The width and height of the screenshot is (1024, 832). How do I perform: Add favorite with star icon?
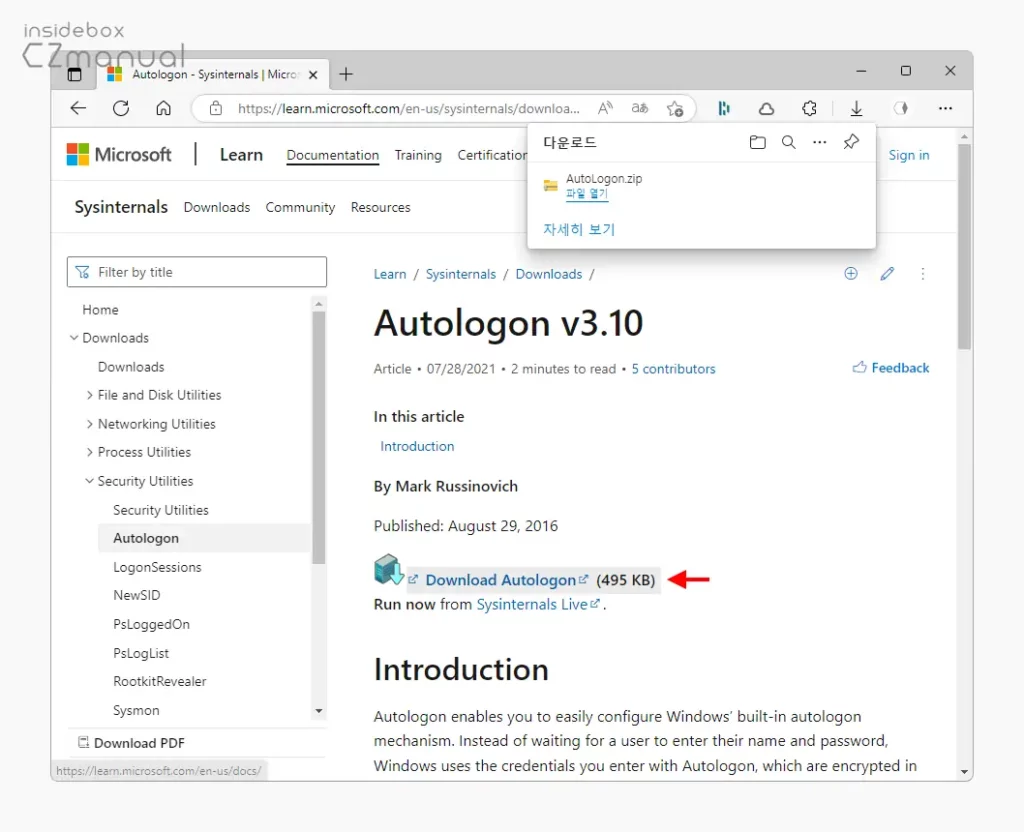coord(675,108)
